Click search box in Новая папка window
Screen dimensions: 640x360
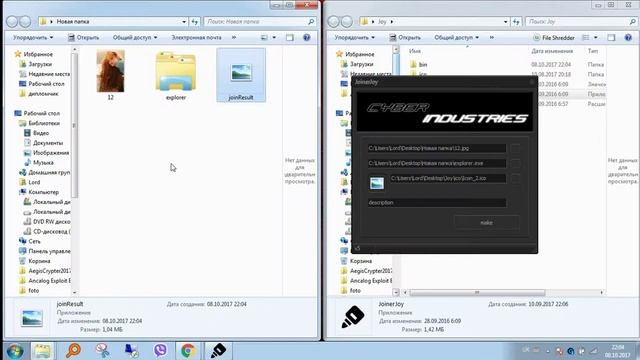click(x=260, y=22)
